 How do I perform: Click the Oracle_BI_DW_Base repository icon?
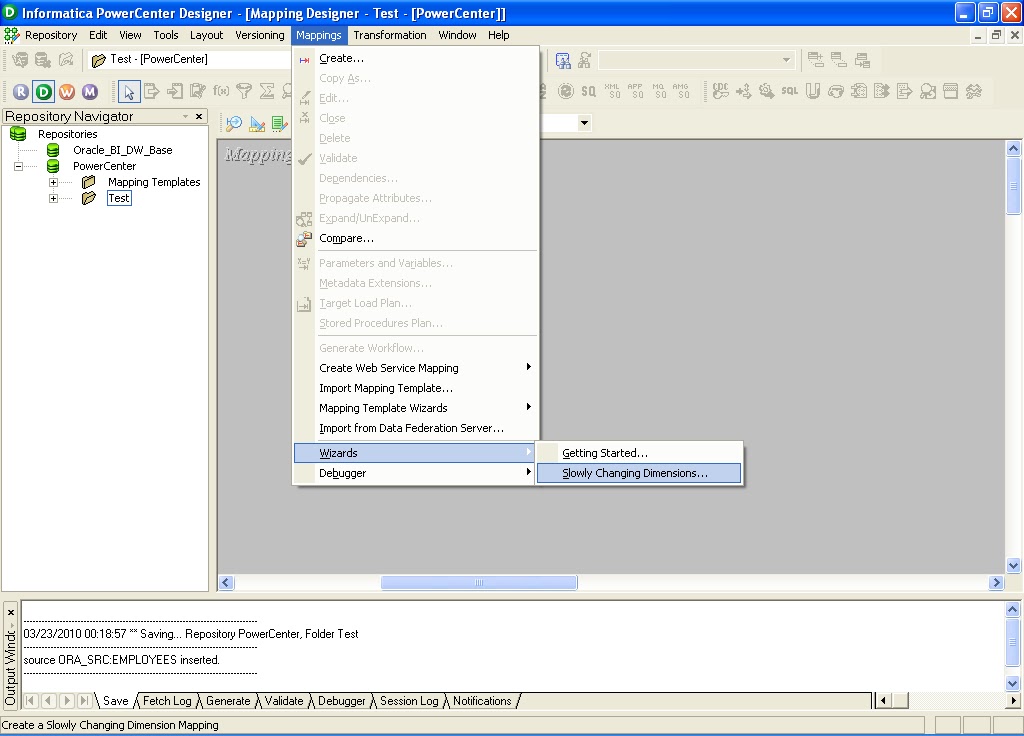(54, 150)
